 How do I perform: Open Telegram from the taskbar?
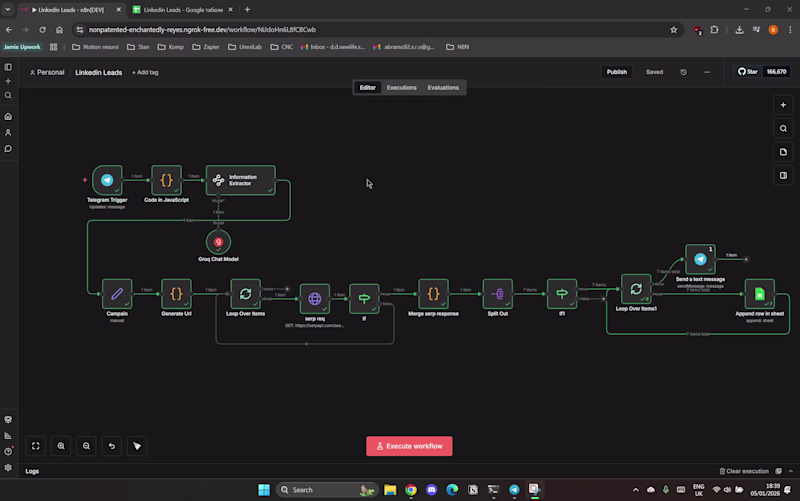point(514,490)
